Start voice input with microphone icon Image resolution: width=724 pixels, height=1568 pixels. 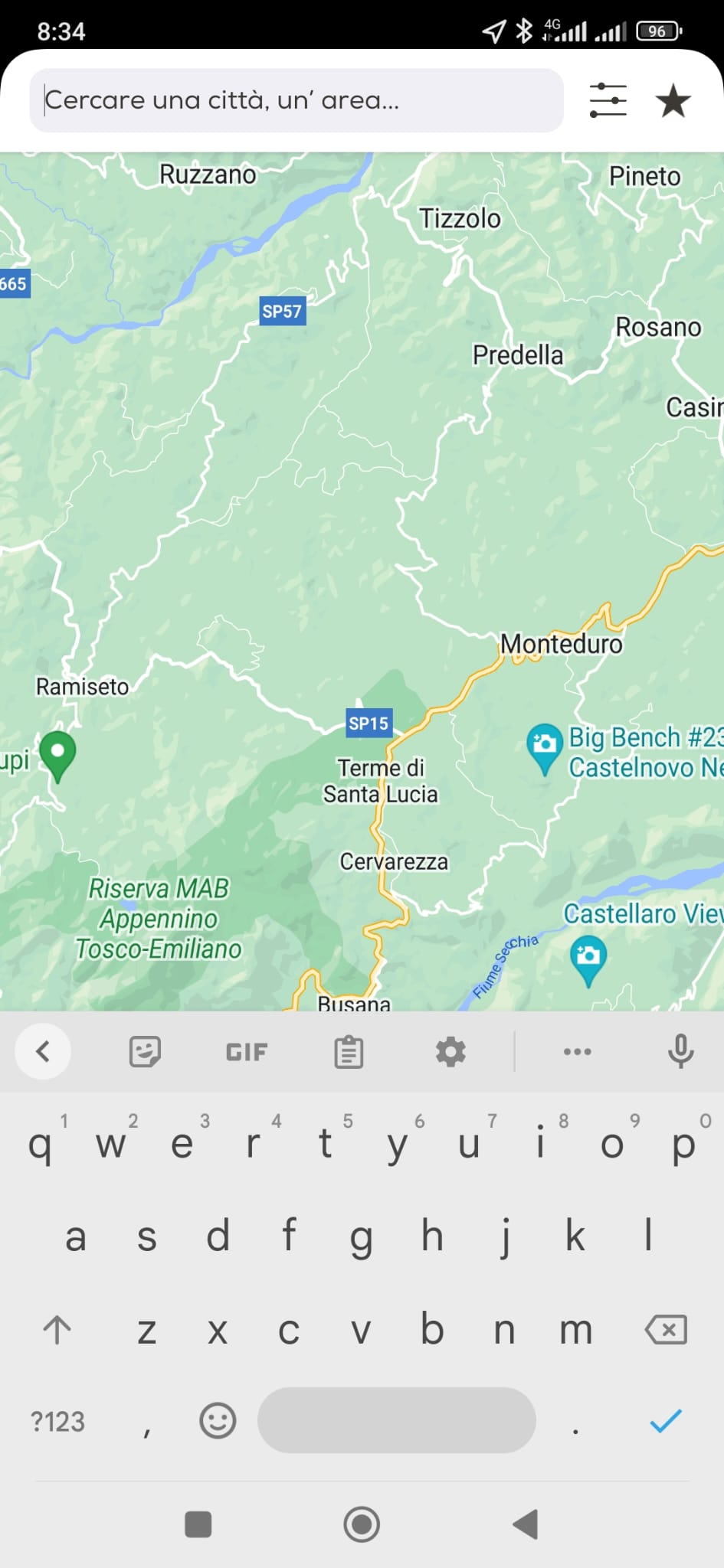[x=680, y=1052]
